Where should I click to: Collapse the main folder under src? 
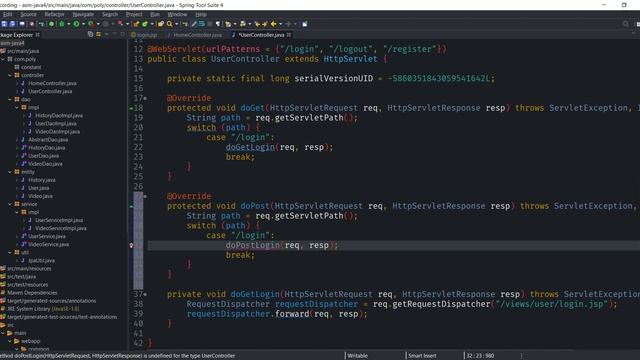3,333
